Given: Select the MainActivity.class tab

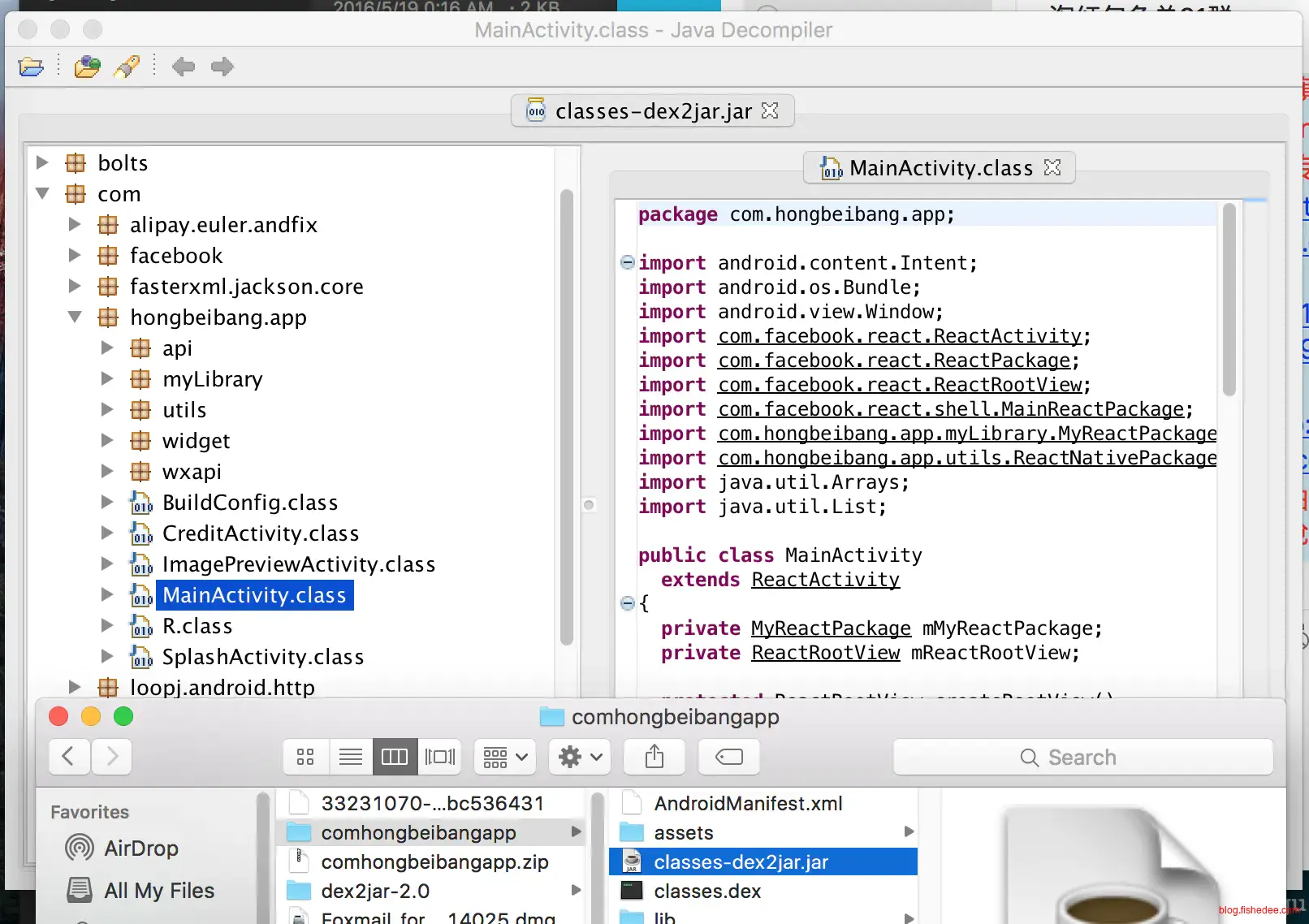Looking at the screenshot, I should tap(940, 167).
